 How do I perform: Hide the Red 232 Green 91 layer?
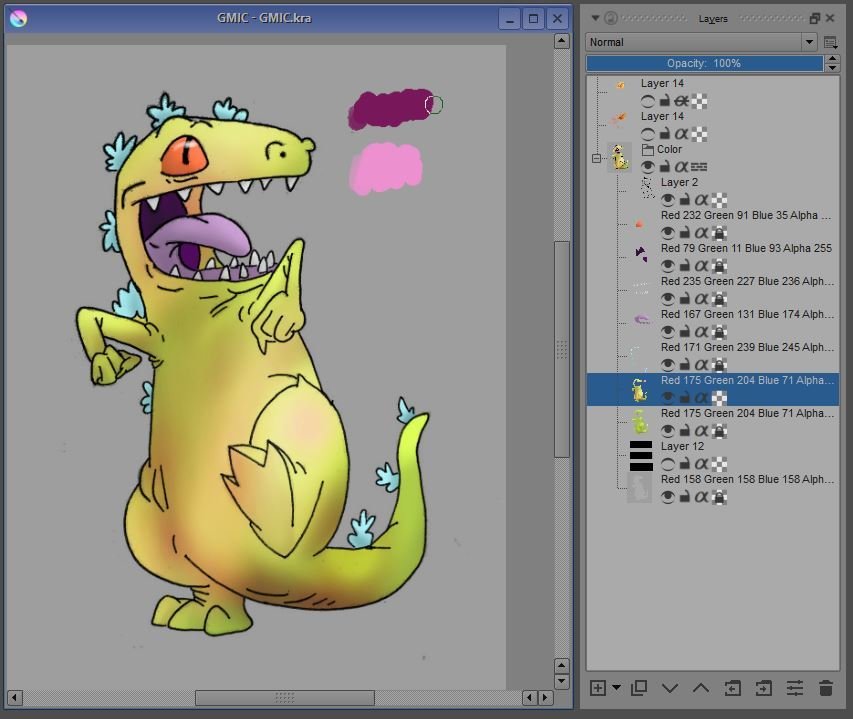pyautogui.click(x=667, y=233)
